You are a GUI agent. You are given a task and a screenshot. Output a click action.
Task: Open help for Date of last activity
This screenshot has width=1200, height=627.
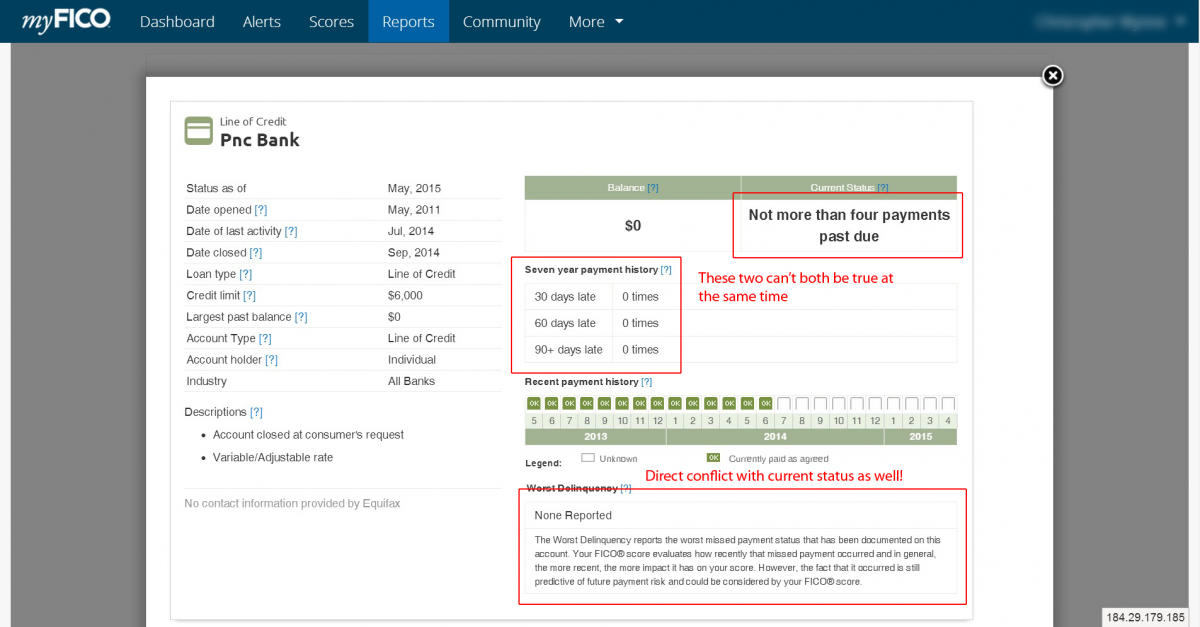pyautogui.click(x=291, y=231)
